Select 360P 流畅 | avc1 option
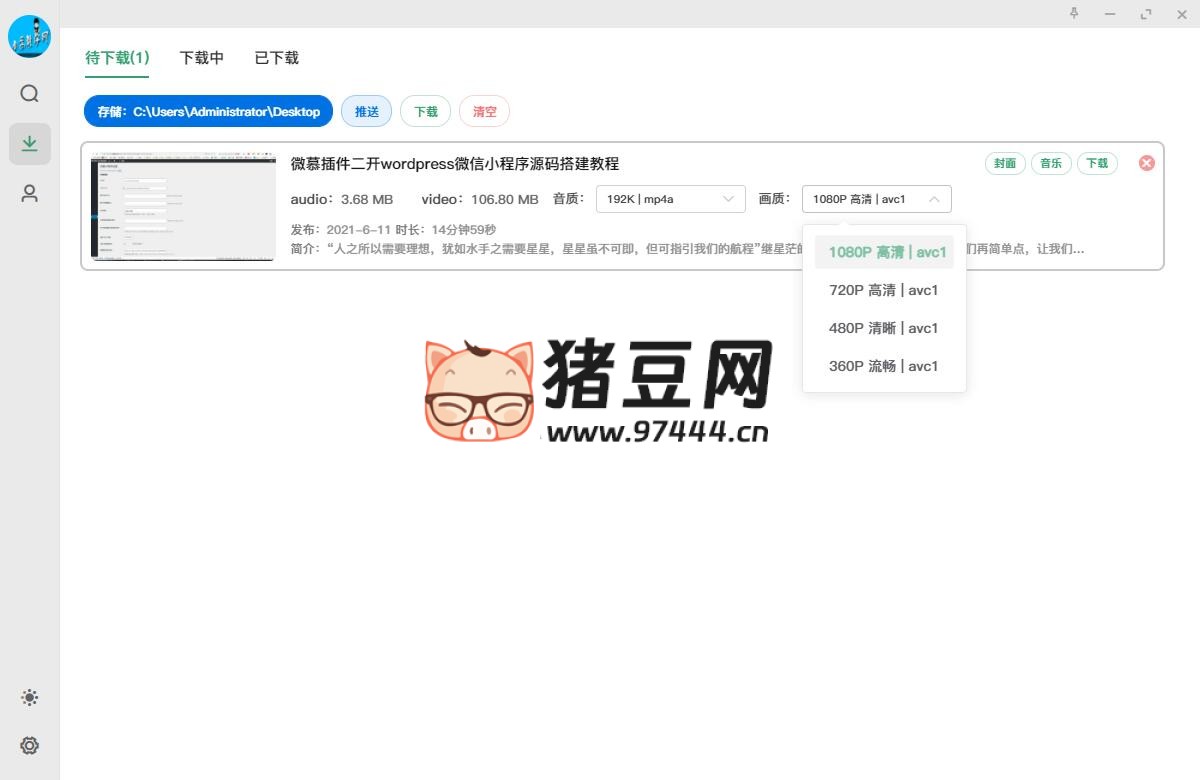Viewport: 1200px width, 780px height. pos(884,366)
